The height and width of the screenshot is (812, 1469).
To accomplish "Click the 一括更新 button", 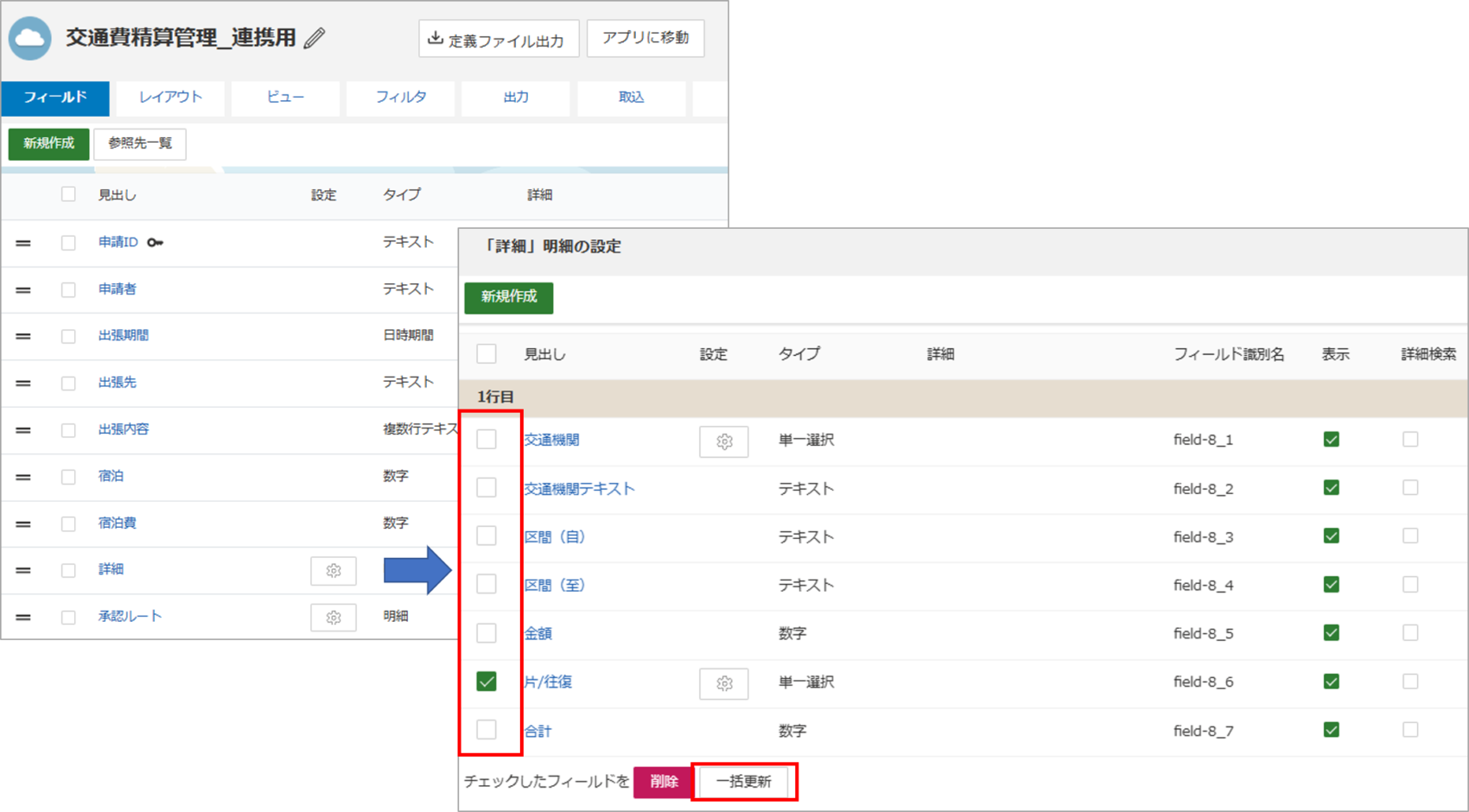I will pyautogui.click(x=743, y=782).
